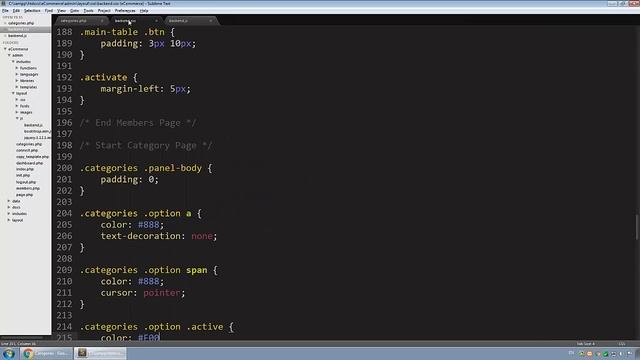Click the line and column status indicator

click(x=18, y=344)
